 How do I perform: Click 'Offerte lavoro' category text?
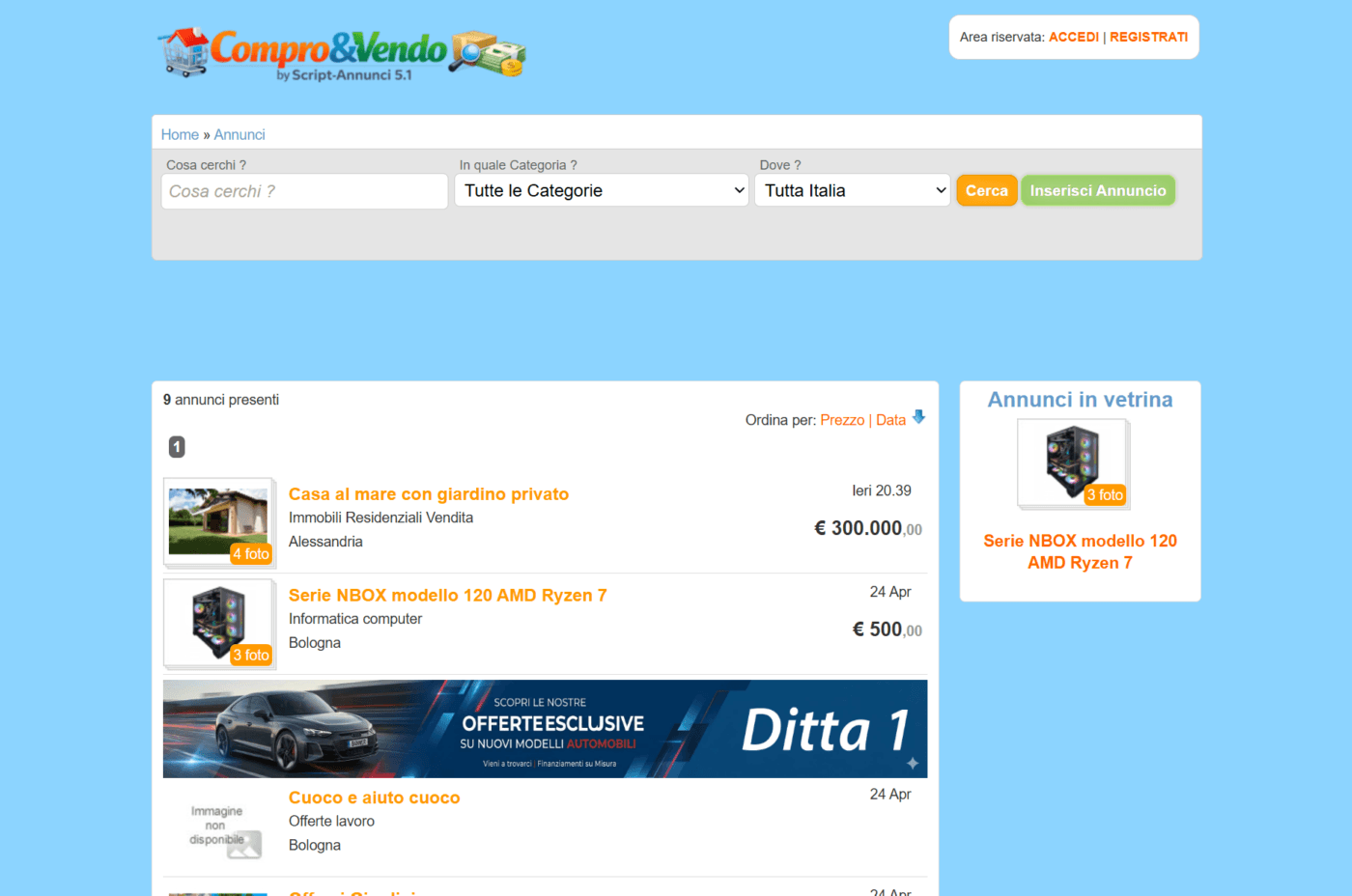click(x=331, y=821)
